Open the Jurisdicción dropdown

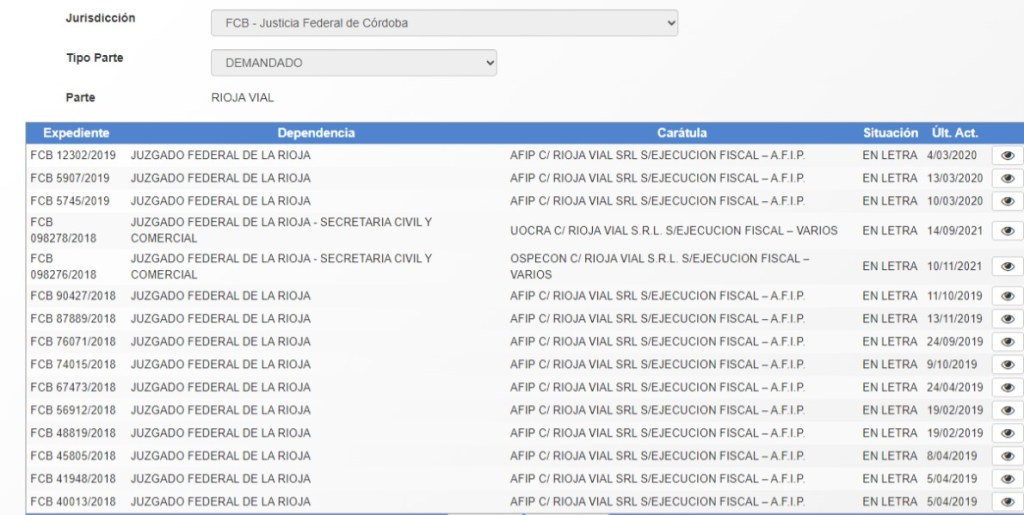pyautogui.click(x=444, y=23)
